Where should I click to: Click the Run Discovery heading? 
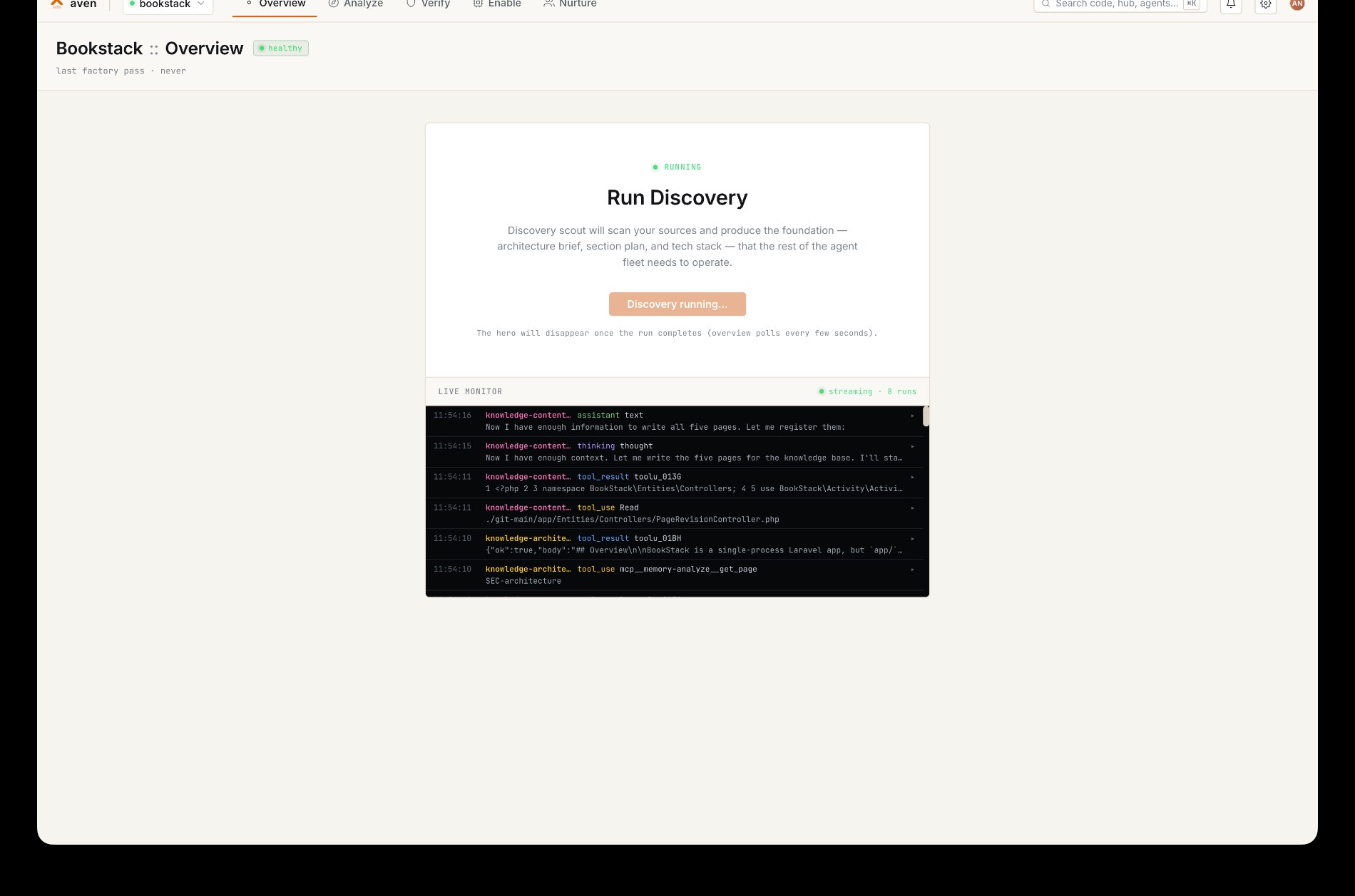(677, 197)
